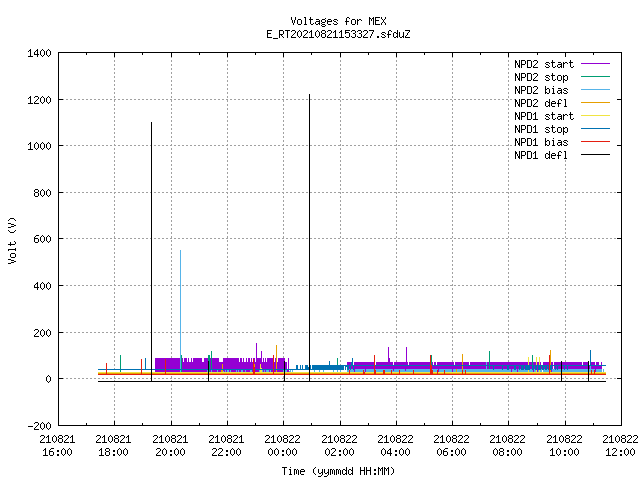The image size is (640, 480).
Task: Click the 'NPD2 bias' legend label
Action: point(541,90)
